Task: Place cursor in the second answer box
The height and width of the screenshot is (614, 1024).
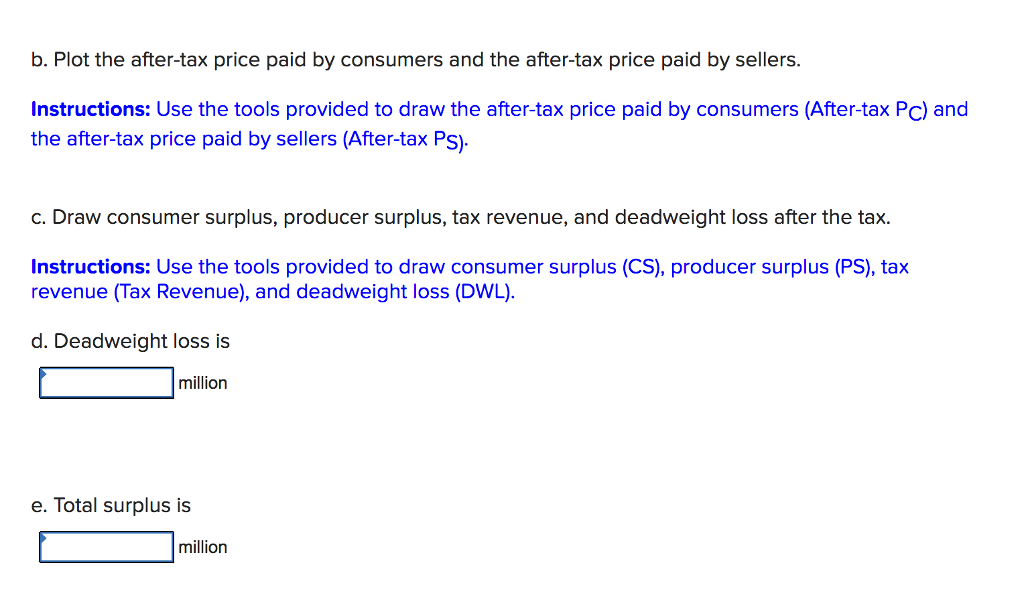Action: pyautogui.click(x=105, y=546)
